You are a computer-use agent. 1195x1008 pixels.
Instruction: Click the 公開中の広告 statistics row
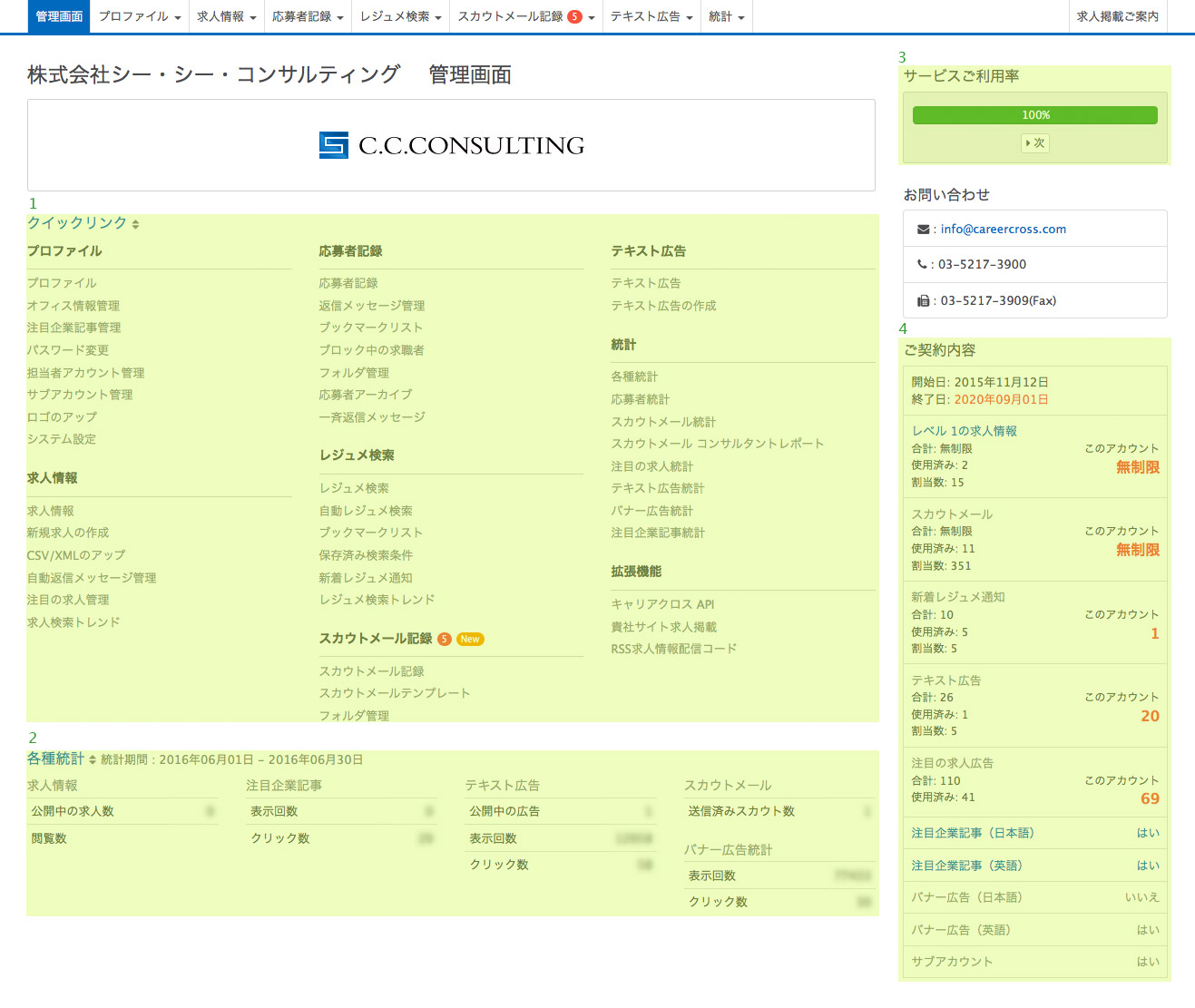(x=562, y=812)
